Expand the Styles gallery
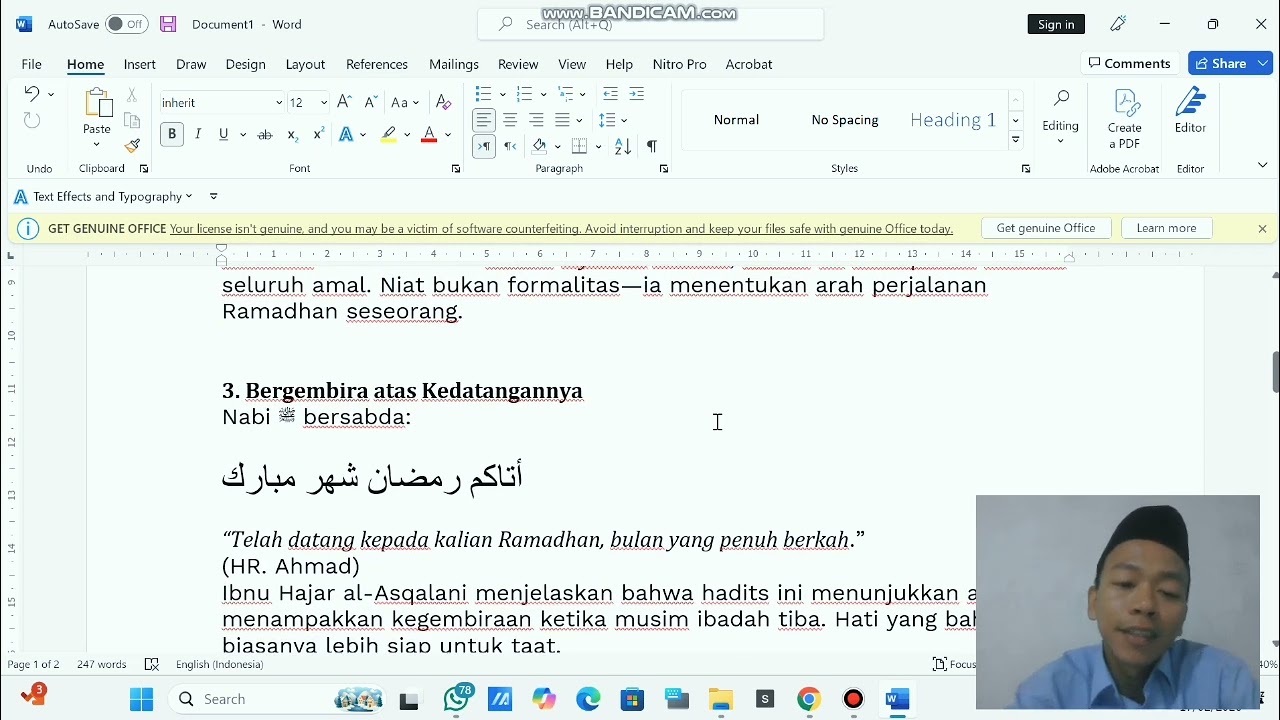The width and height of the screenshot is (1280, 720). click(x=1015, y=140)
